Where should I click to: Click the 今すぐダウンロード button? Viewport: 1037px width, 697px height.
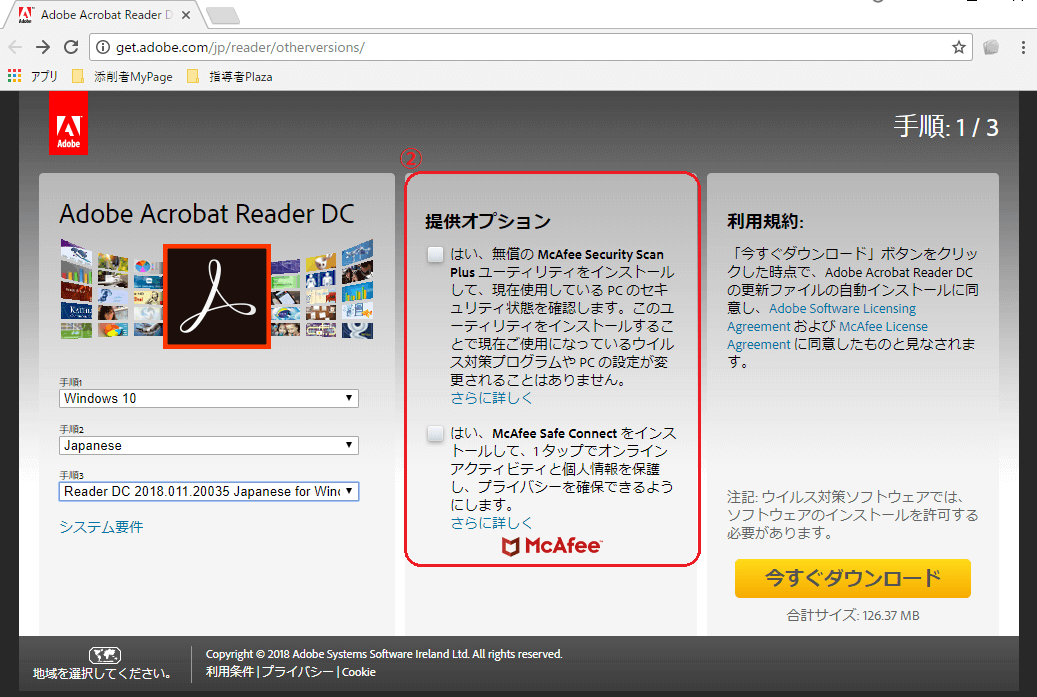click(x=852, y=578)
